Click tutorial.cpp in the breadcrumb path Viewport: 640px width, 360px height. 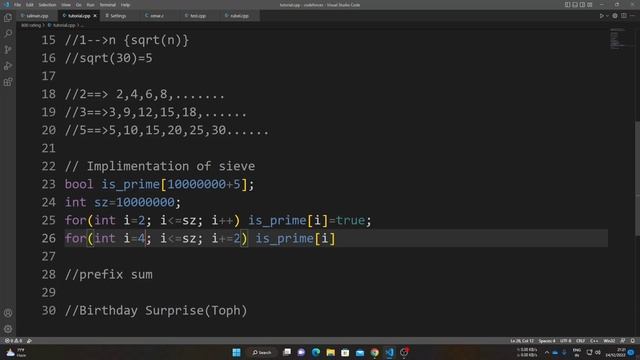click(x=64, y=25)
